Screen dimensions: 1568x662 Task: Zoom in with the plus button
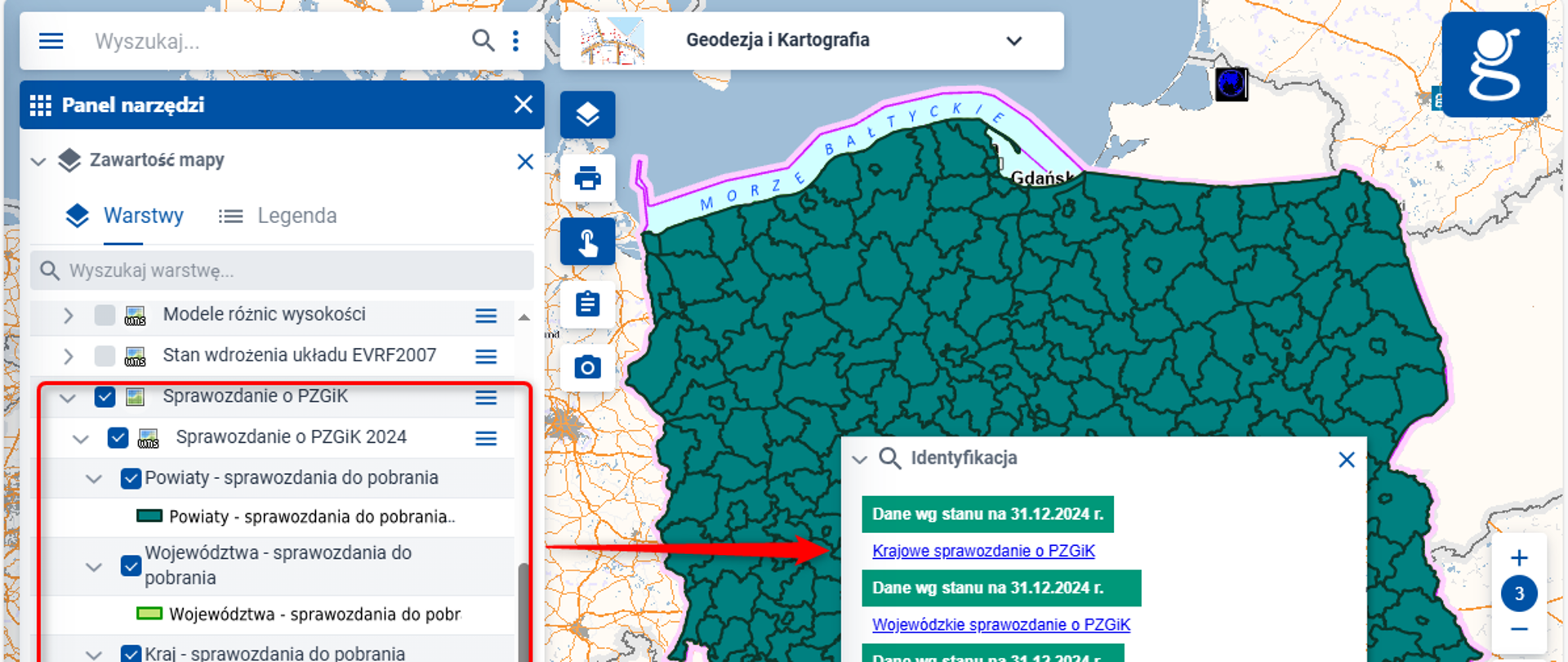1519,558
